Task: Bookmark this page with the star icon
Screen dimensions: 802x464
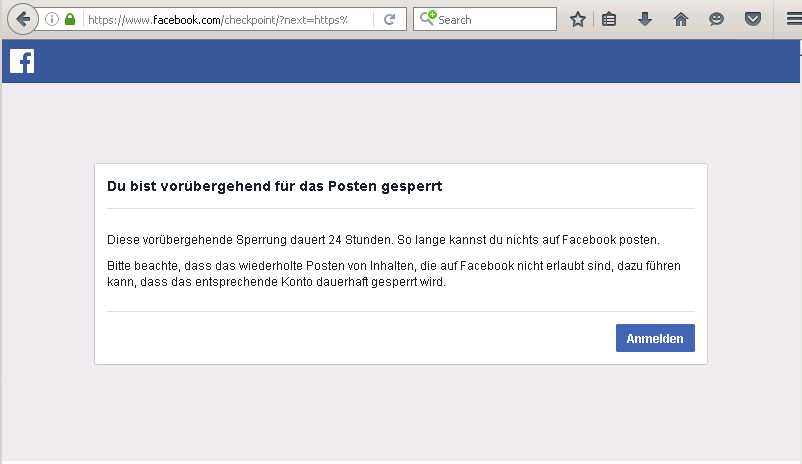Action: tap(577, 19)
